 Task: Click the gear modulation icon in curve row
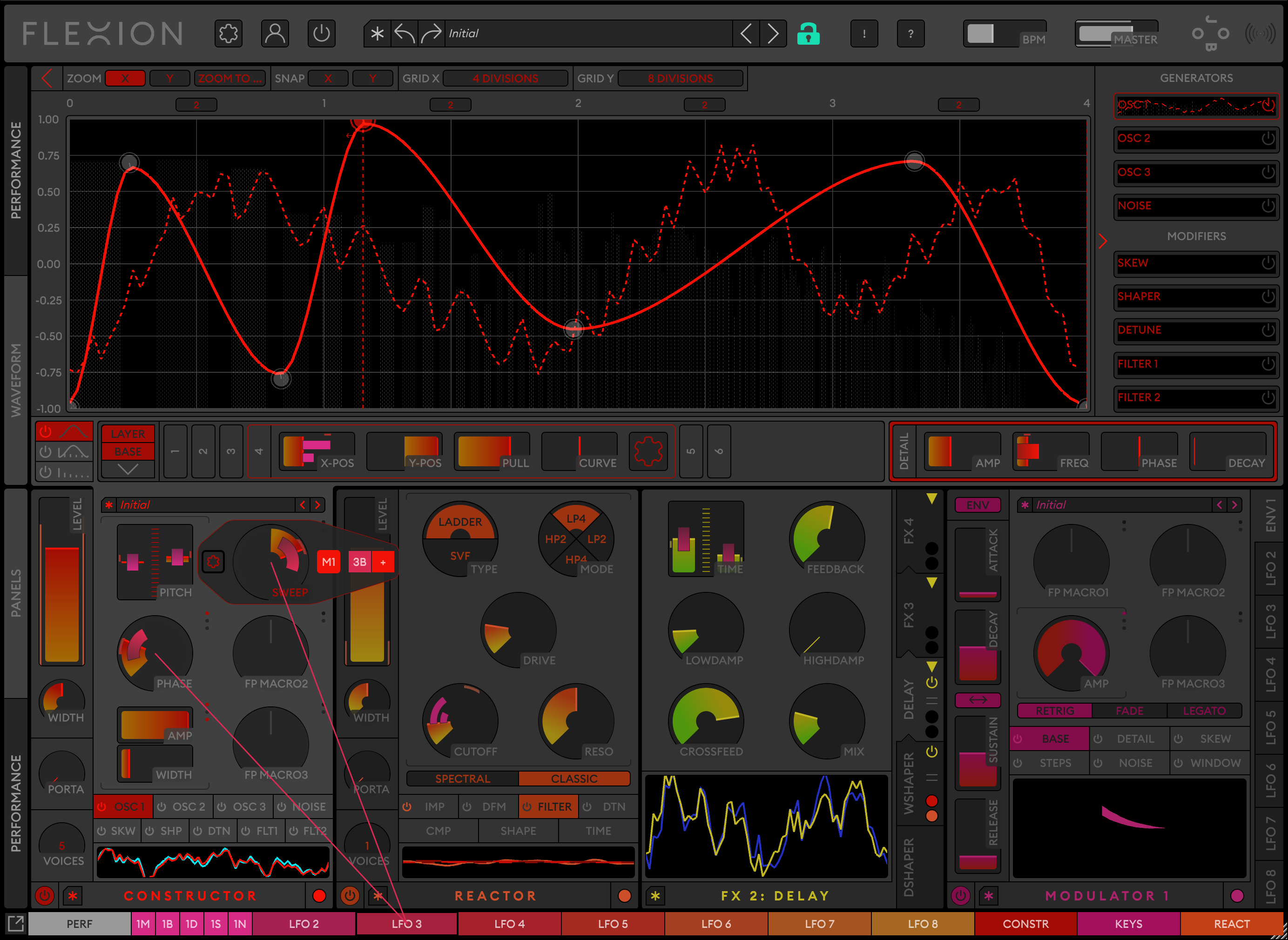click(x=647, y=450)
